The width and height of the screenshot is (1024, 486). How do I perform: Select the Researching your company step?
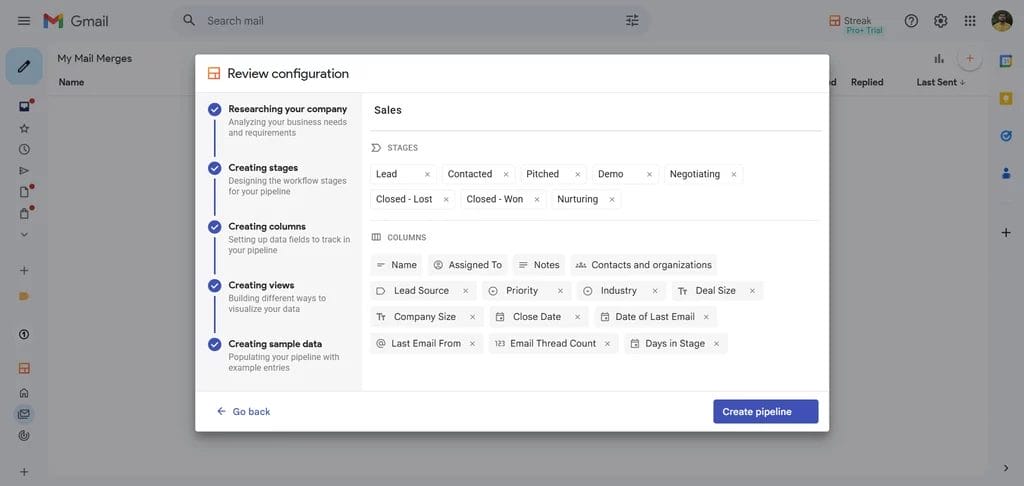[279, 120]
